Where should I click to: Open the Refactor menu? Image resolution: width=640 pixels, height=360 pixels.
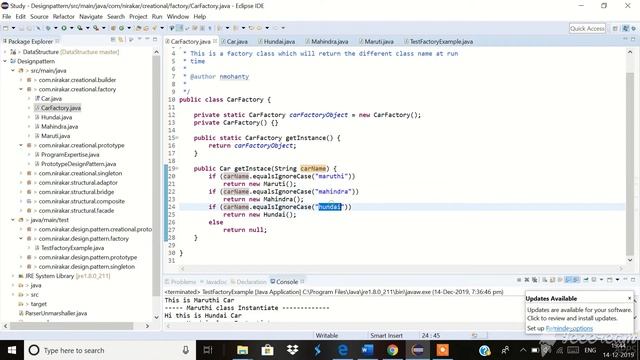point(64,17)
